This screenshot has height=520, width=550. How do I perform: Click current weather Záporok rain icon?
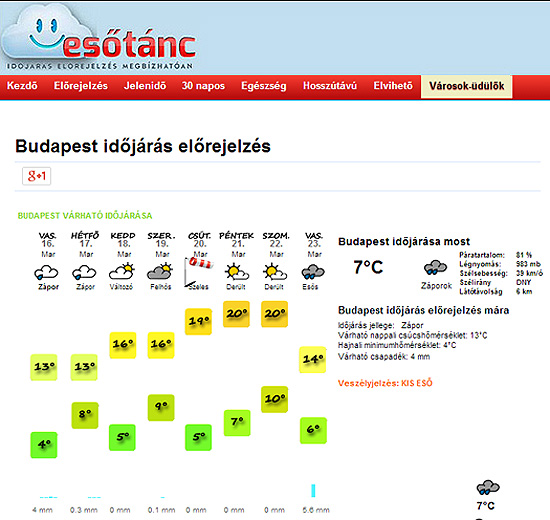pos(435,268)
